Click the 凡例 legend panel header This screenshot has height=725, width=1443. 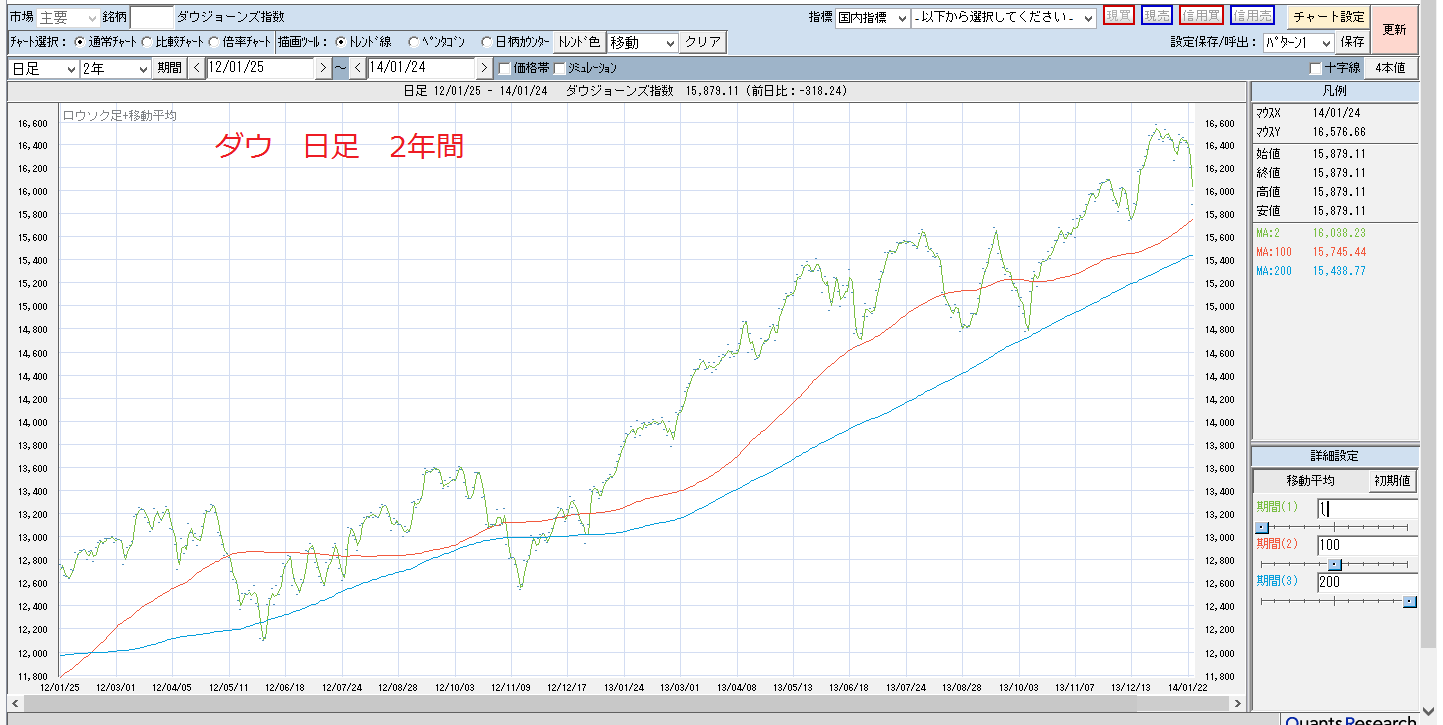click(x=1335, y=91)
